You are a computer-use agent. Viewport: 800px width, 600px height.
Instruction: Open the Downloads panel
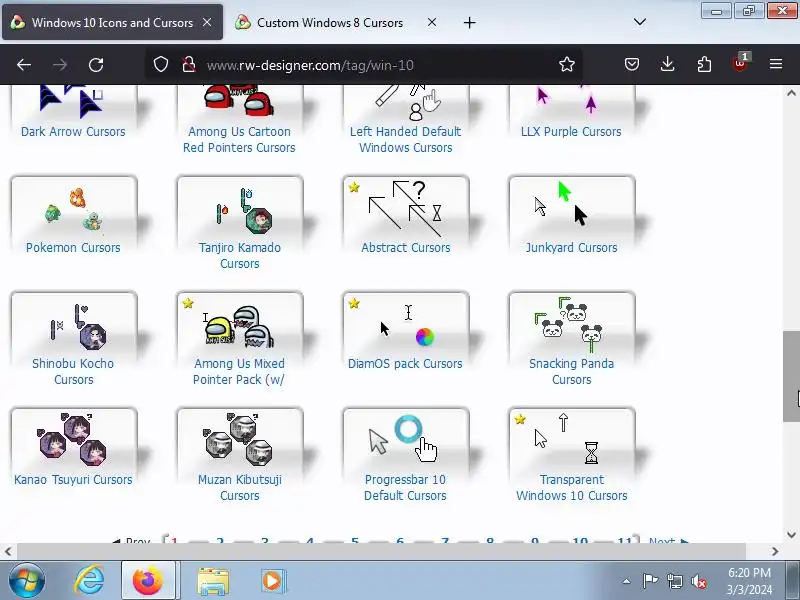click(667, 64)
